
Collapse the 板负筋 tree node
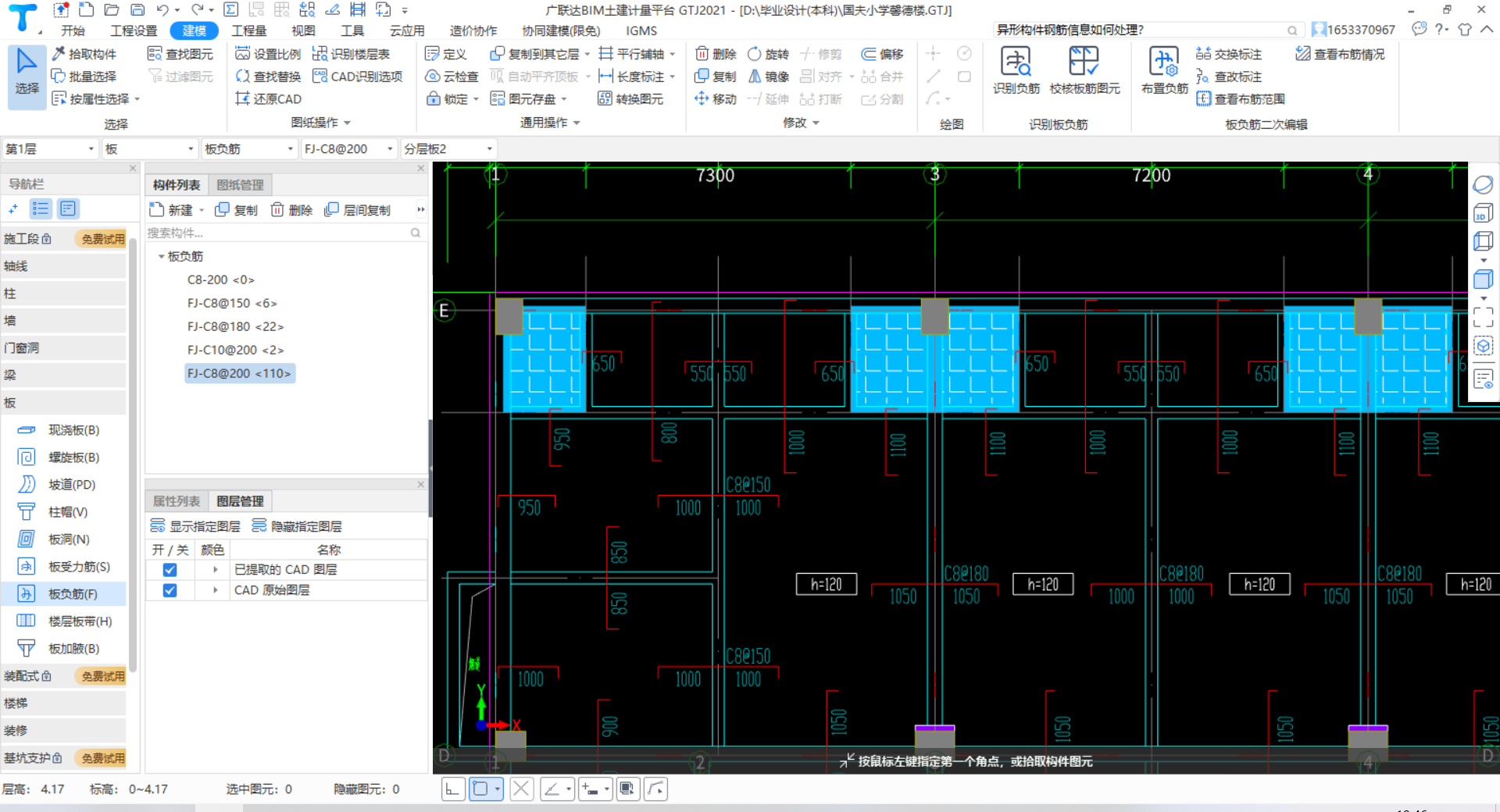(161, 256)
